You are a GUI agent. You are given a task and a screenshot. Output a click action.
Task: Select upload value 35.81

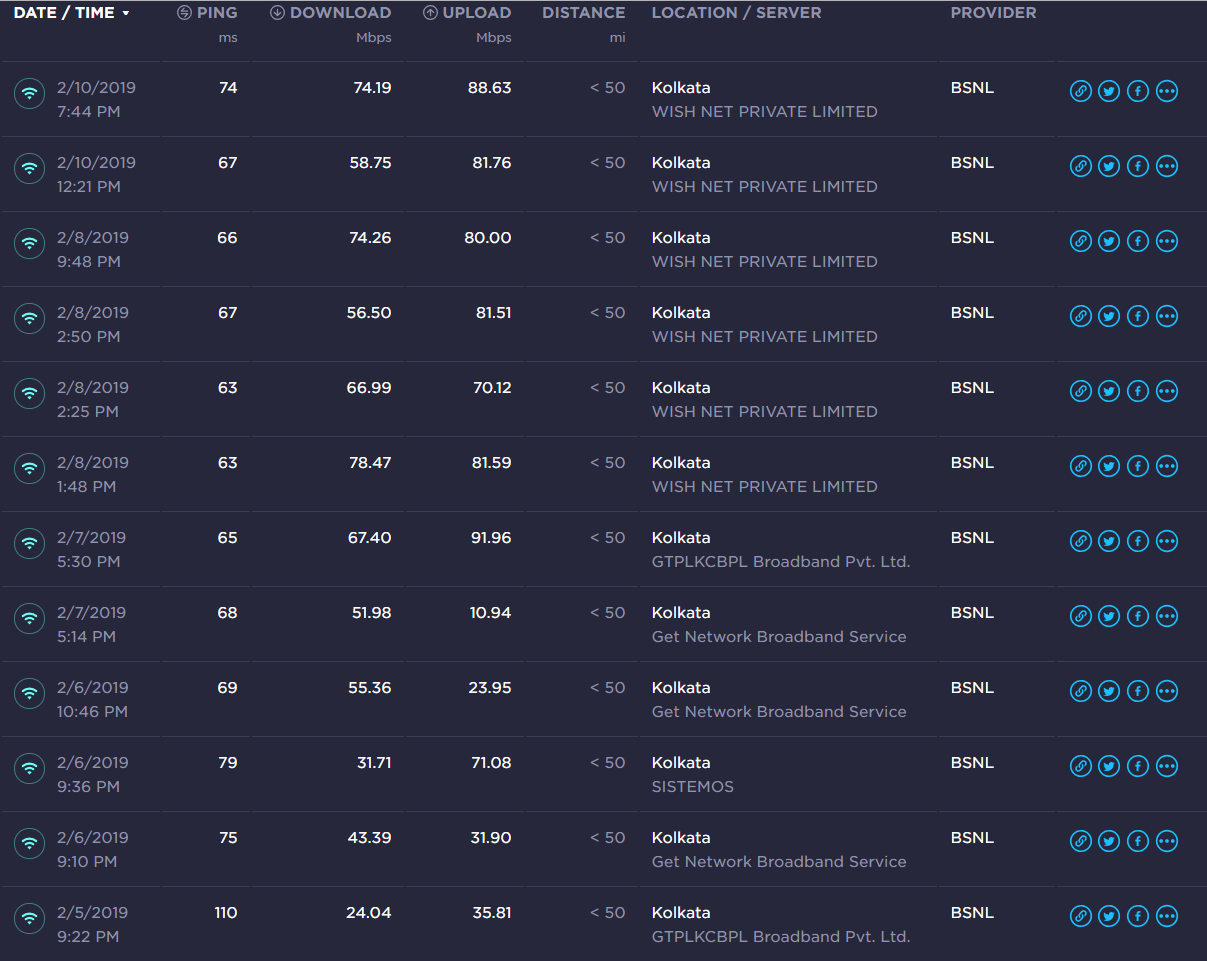(x=492, y=913)
